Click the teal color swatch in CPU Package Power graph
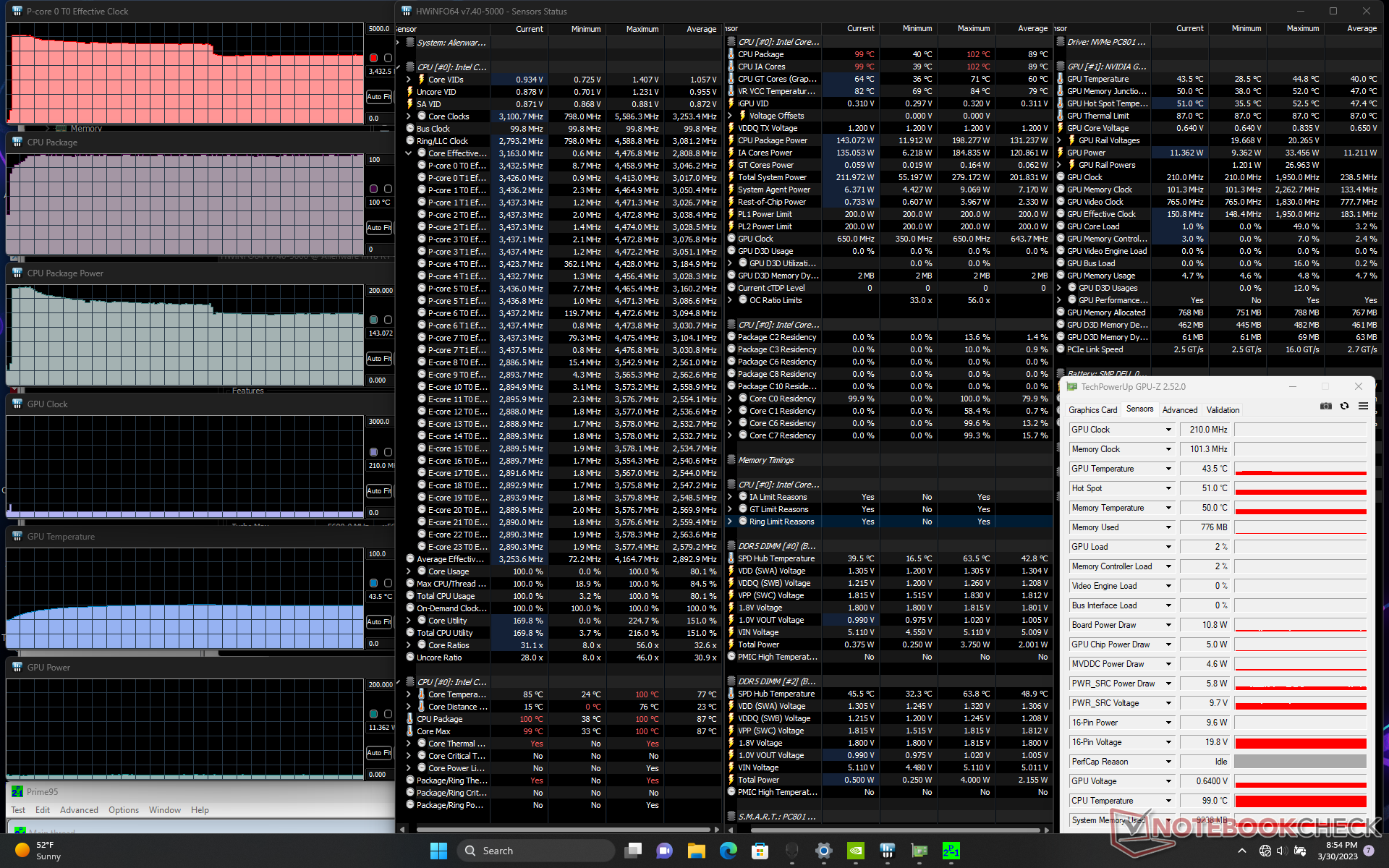 pos(373,320)
